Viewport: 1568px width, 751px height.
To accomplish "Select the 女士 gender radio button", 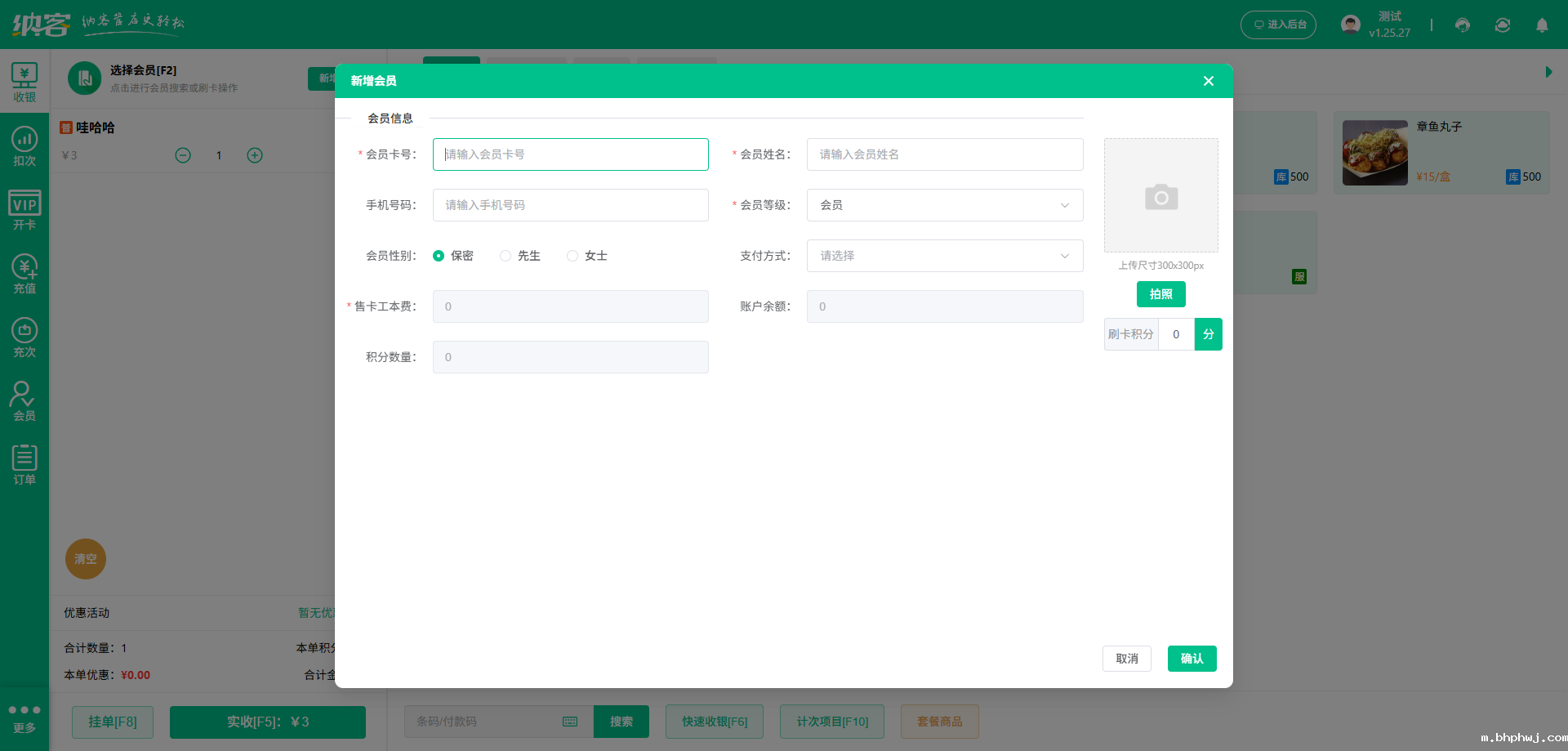I will point(572,256).
